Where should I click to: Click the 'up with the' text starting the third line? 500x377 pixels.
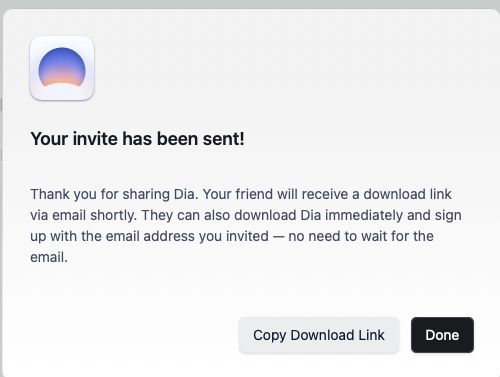pyautogui.click(x=66, y=236)
